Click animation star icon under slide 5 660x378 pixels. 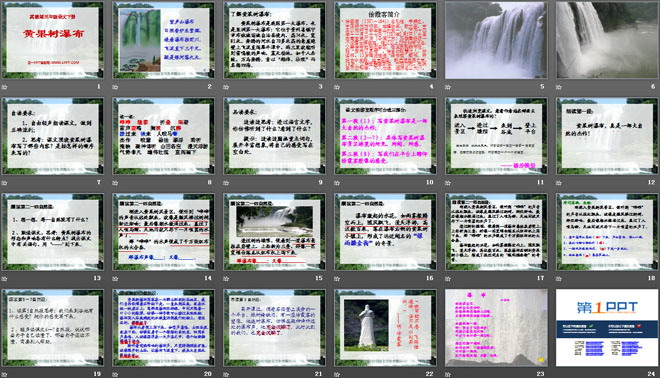coord(448,87)
